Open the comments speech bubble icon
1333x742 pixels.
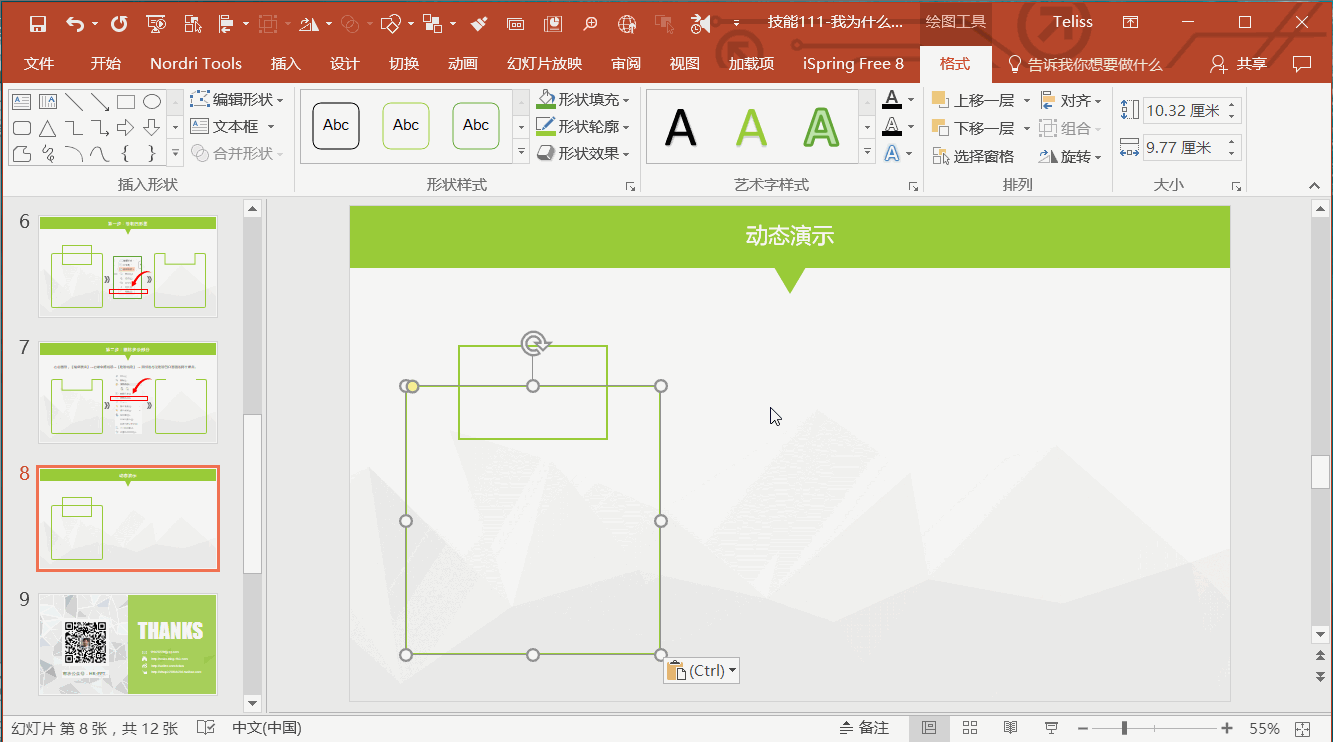click(1302, 64)
